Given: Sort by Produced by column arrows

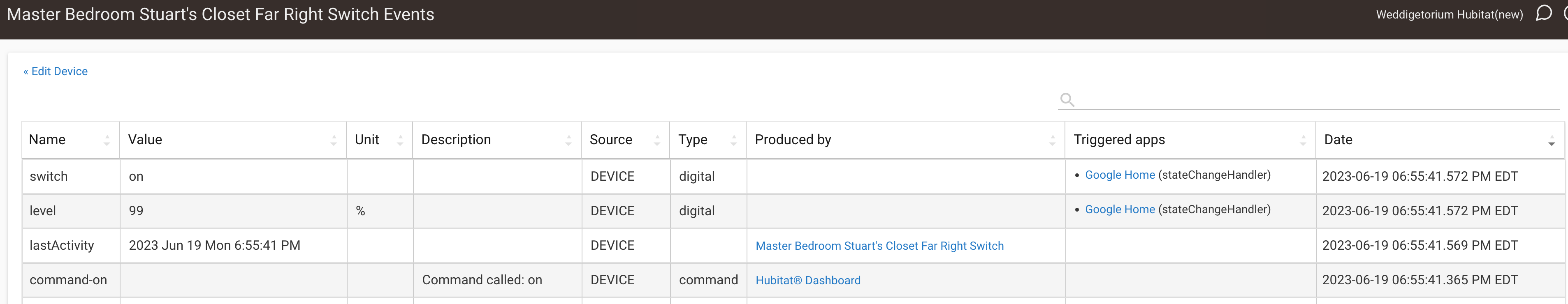Looking at the screenshot, I should pyautogui.click(x=1053, y=140).
